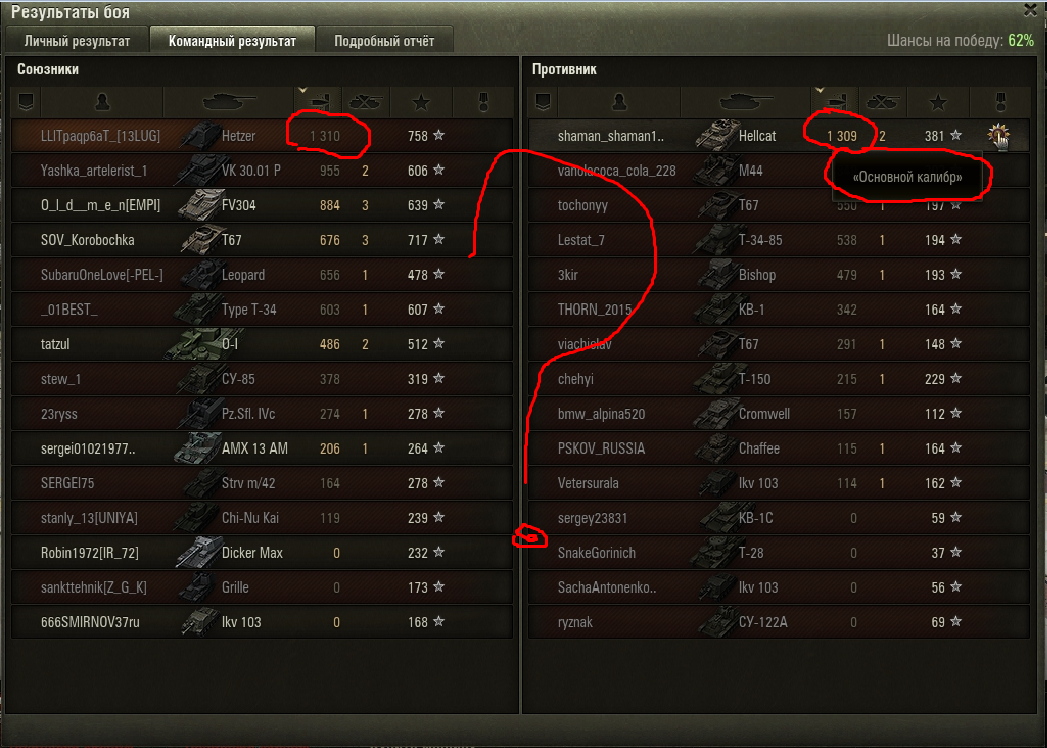The image size is (1047, 748).
Task: Sort allies by medals column icon
Action: coord(483,102)
